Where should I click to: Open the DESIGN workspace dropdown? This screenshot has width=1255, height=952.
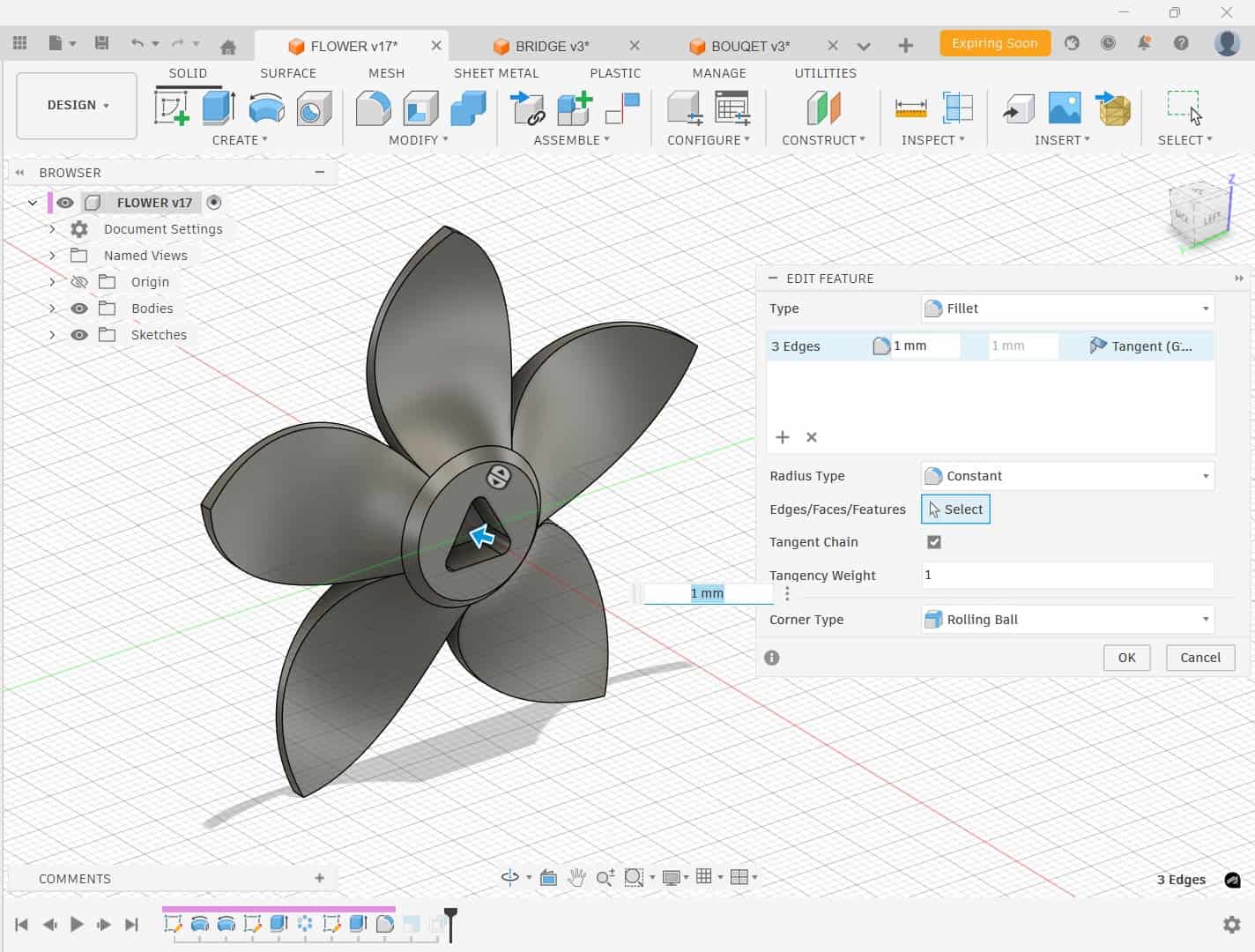click(77, 106)
